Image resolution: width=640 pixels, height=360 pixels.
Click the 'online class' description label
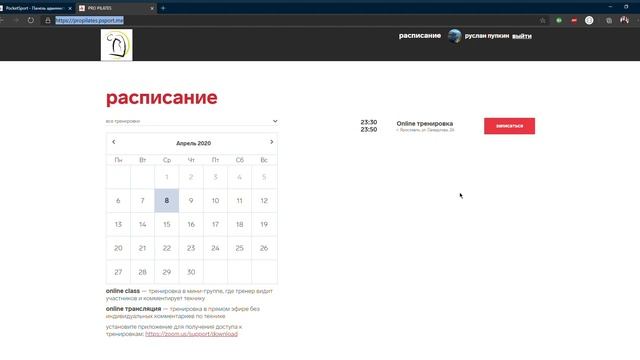tap(122, 291)
